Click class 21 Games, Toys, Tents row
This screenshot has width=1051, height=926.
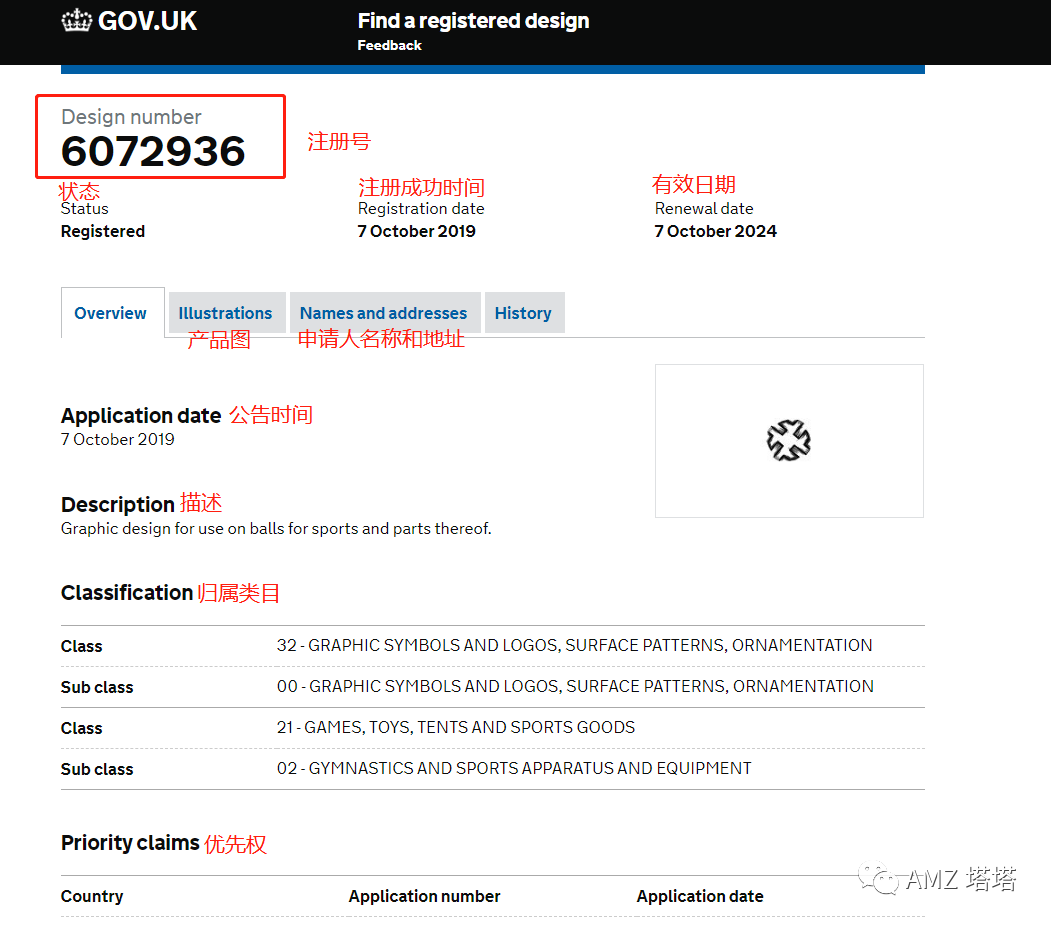click(493, 728)
